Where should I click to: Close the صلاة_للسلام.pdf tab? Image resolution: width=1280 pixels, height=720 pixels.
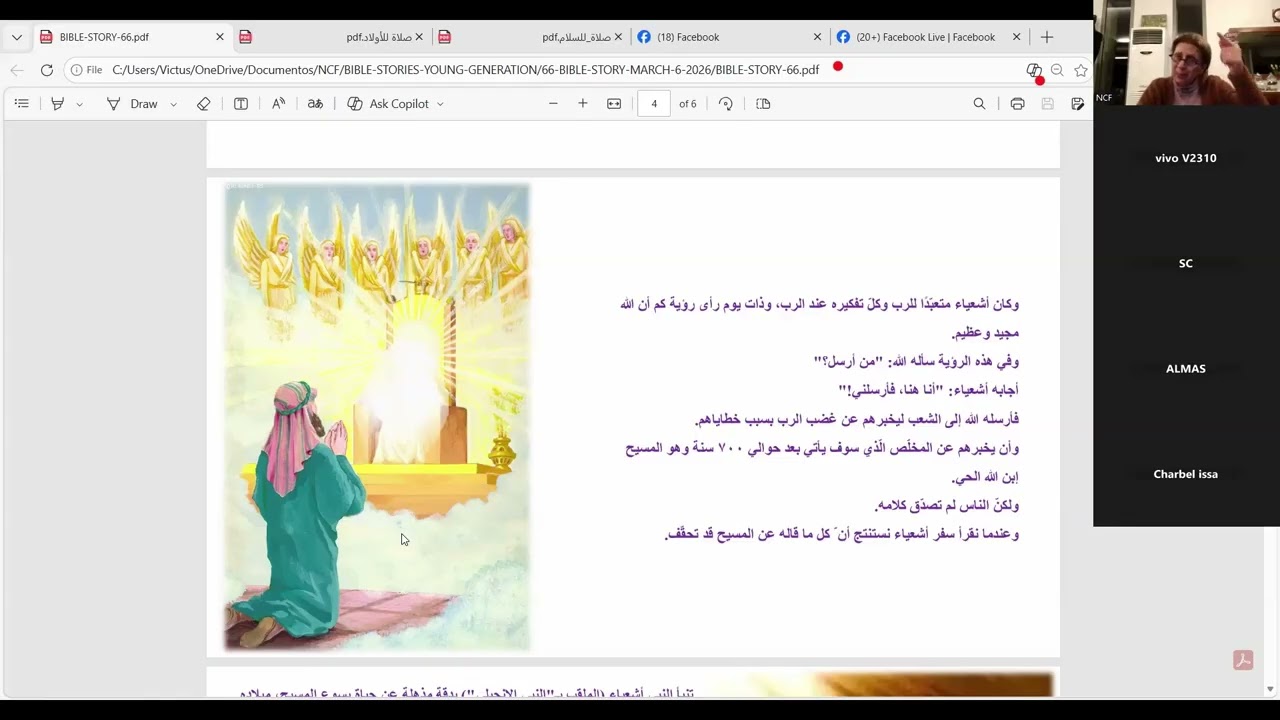point(618,37)
